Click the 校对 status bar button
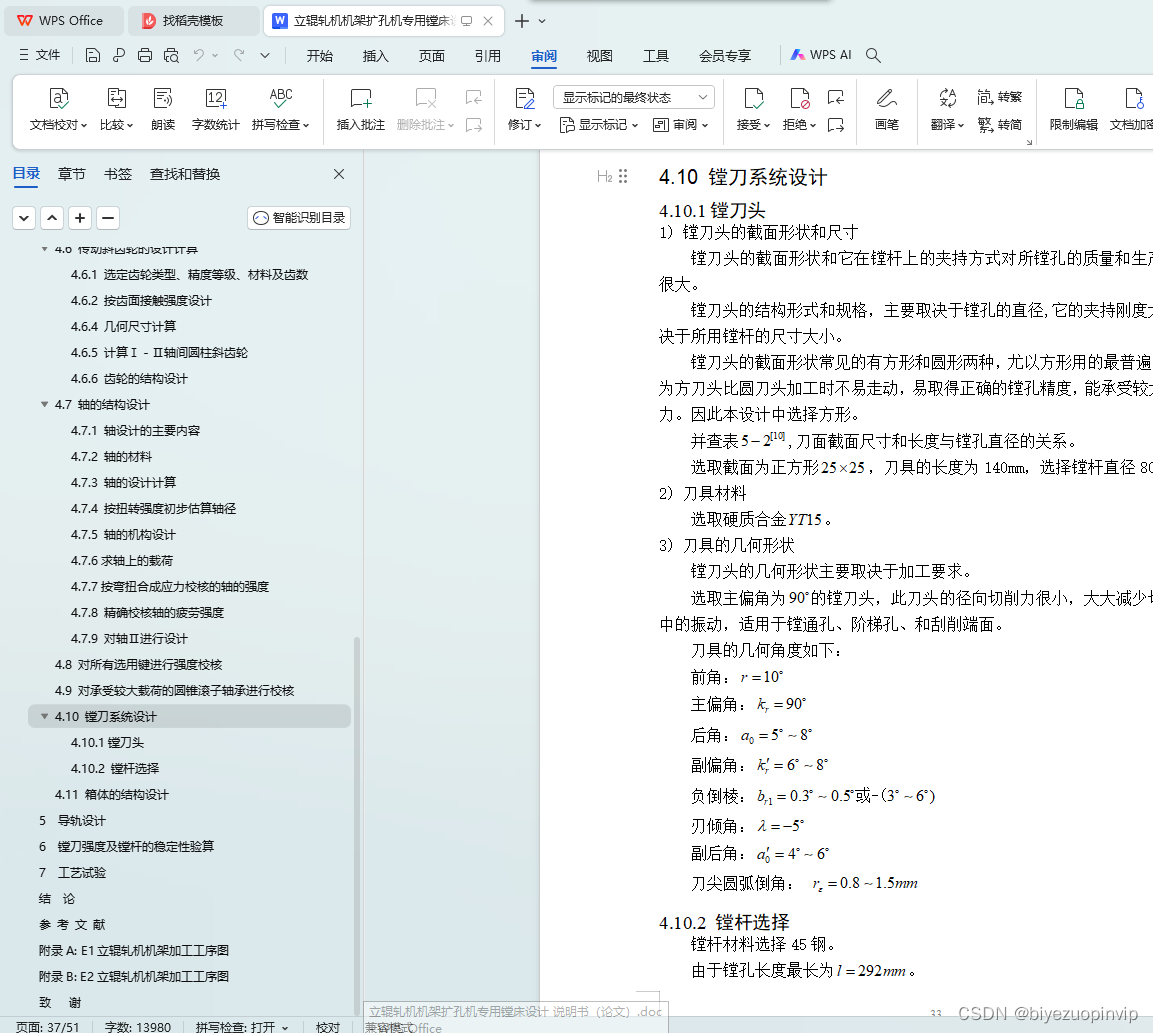Viewport: 1153px width, 1033px height. click(328, 1026)
